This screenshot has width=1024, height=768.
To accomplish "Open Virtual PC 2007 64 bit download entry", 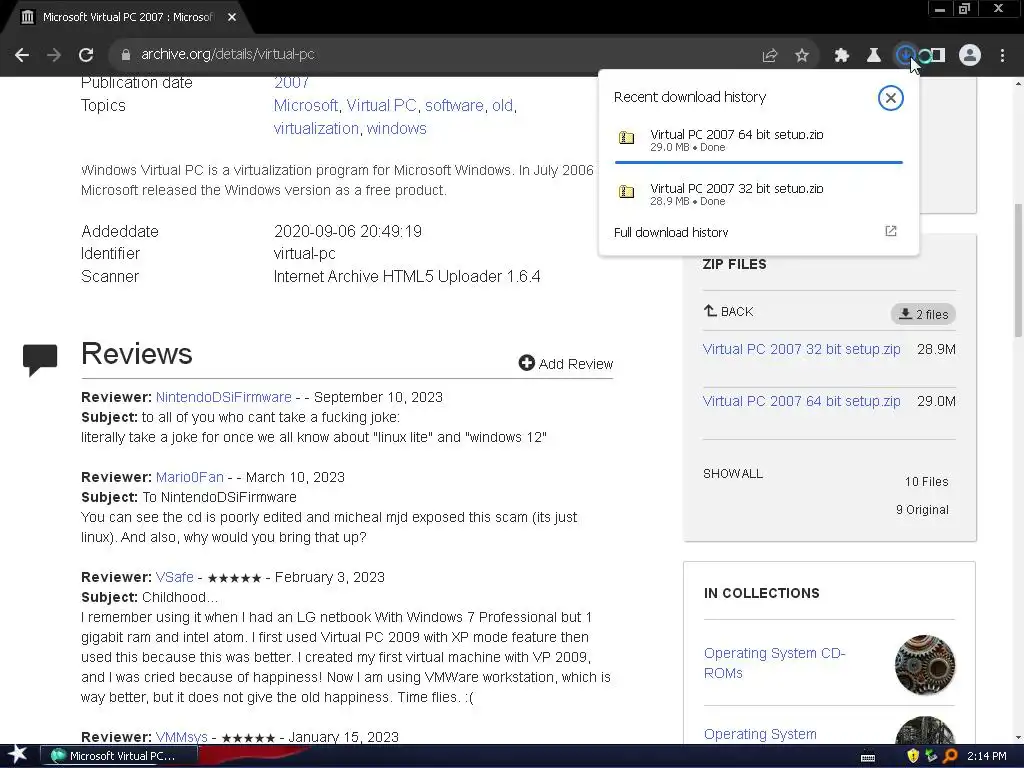I will coord(759,140).
